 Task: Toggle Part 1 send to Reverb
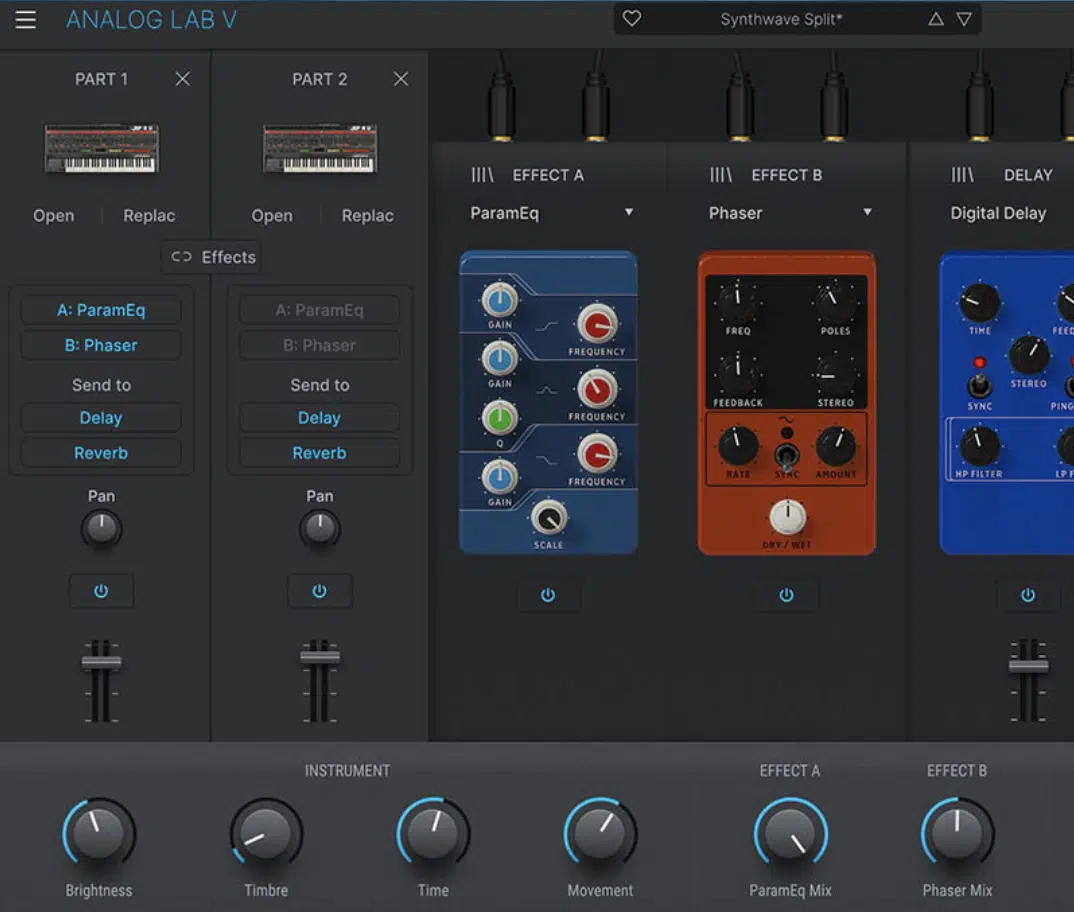pos(101,453)
